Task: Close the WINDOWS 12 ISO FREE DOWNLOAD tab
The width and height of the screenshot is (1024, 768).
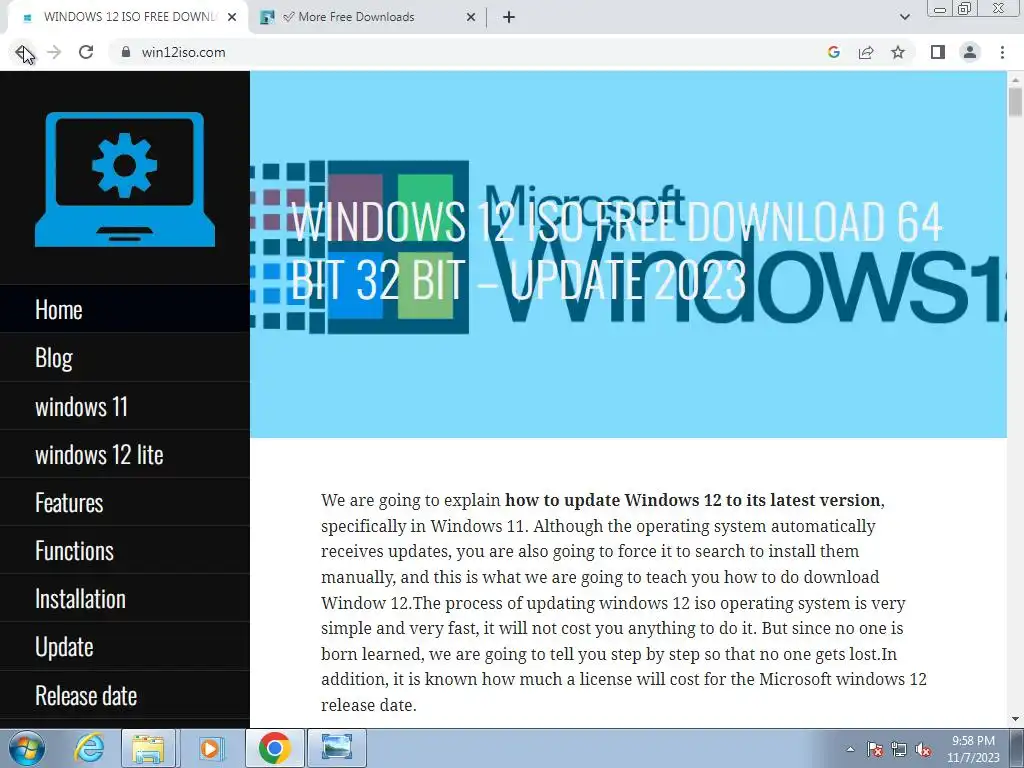Action: click(x=232, y=18)
